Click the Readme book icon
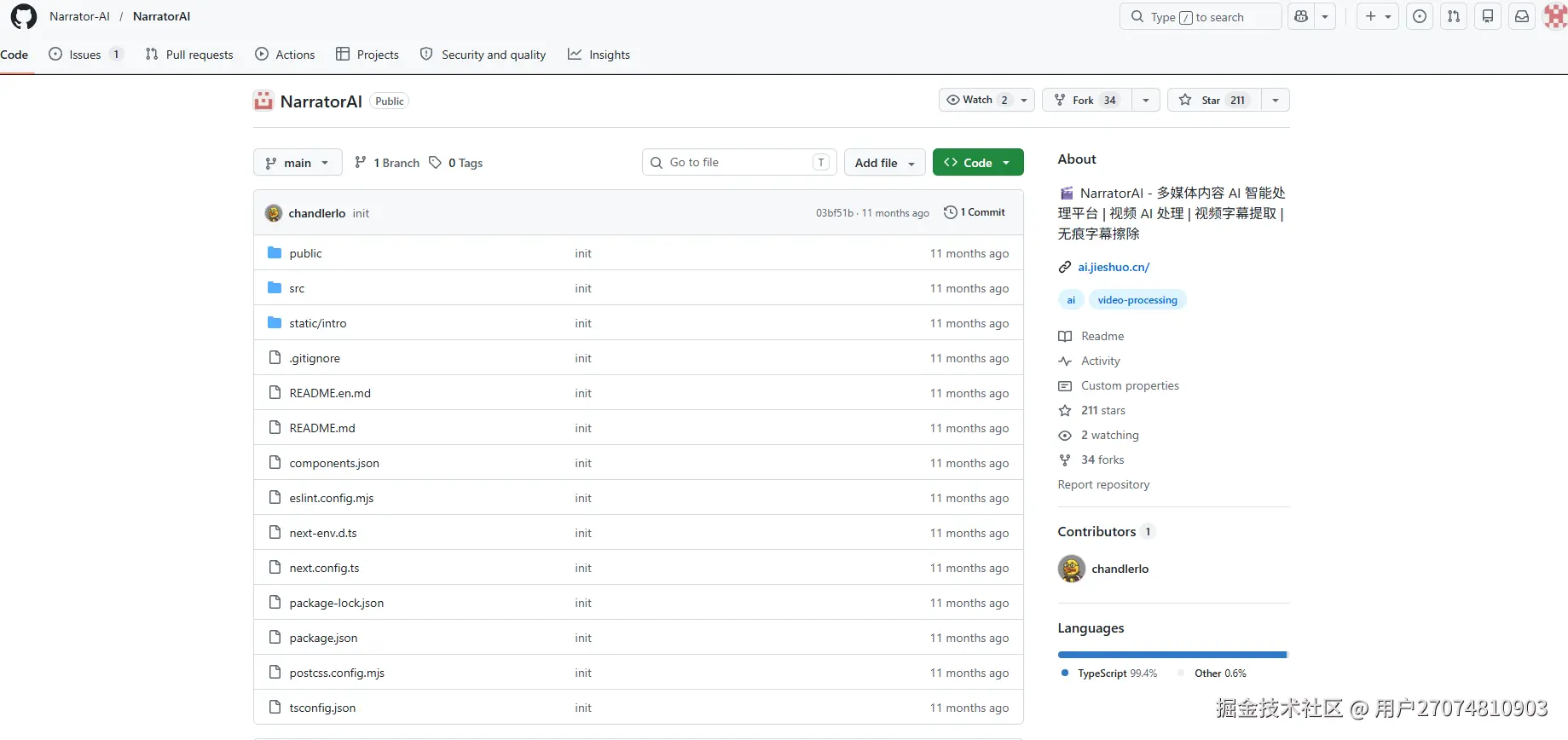 1065,336
